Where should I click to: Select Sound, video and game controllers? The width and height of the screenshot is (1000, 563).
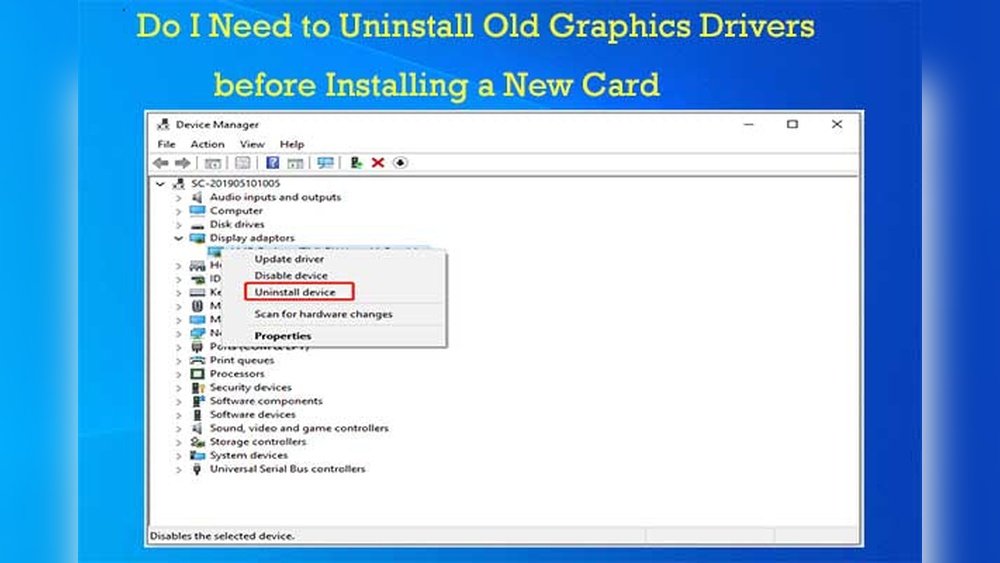click(298, 428)
